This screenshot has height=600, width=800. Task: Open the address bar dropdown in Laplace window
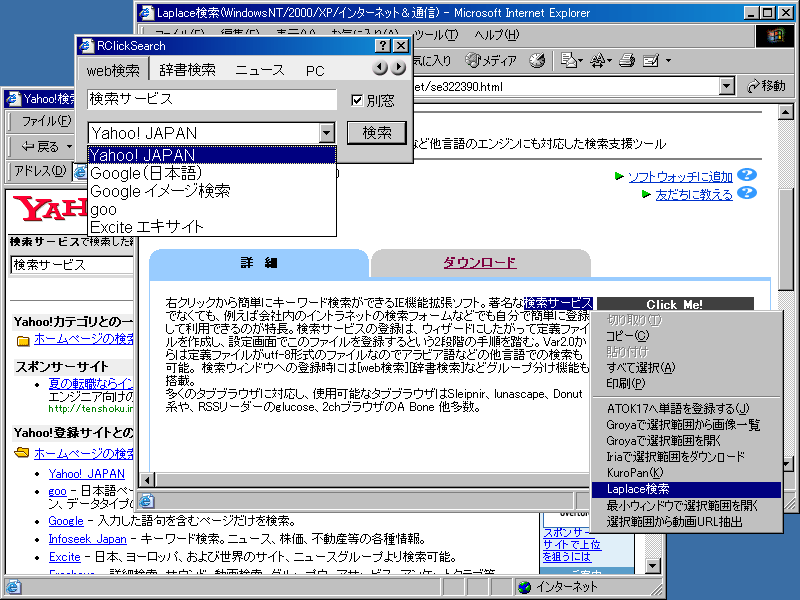727,86
